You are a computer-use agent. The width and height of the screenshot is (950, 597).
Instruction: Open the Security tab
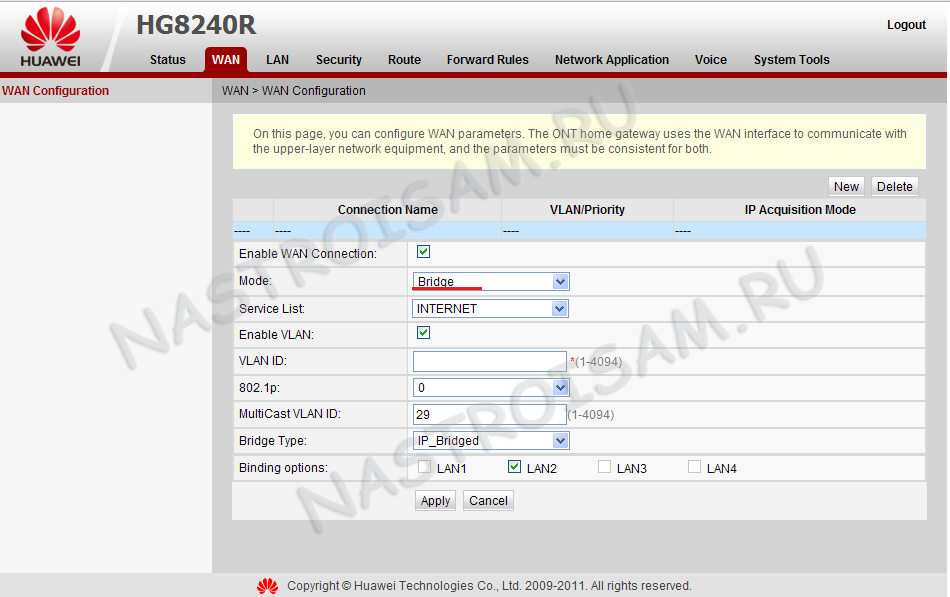(339, 60)
